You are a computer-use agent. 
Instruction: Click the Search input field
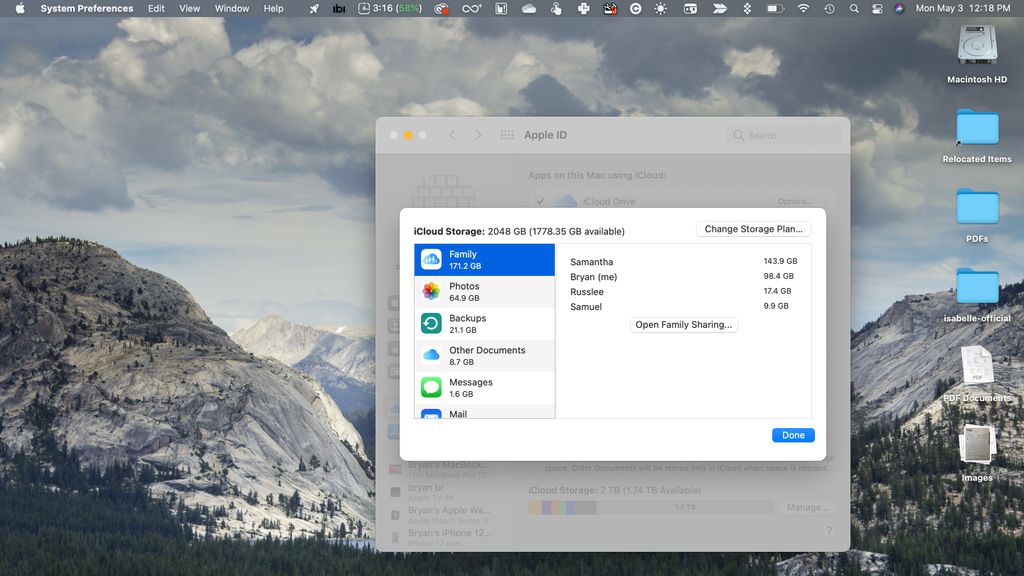(785, 134)
